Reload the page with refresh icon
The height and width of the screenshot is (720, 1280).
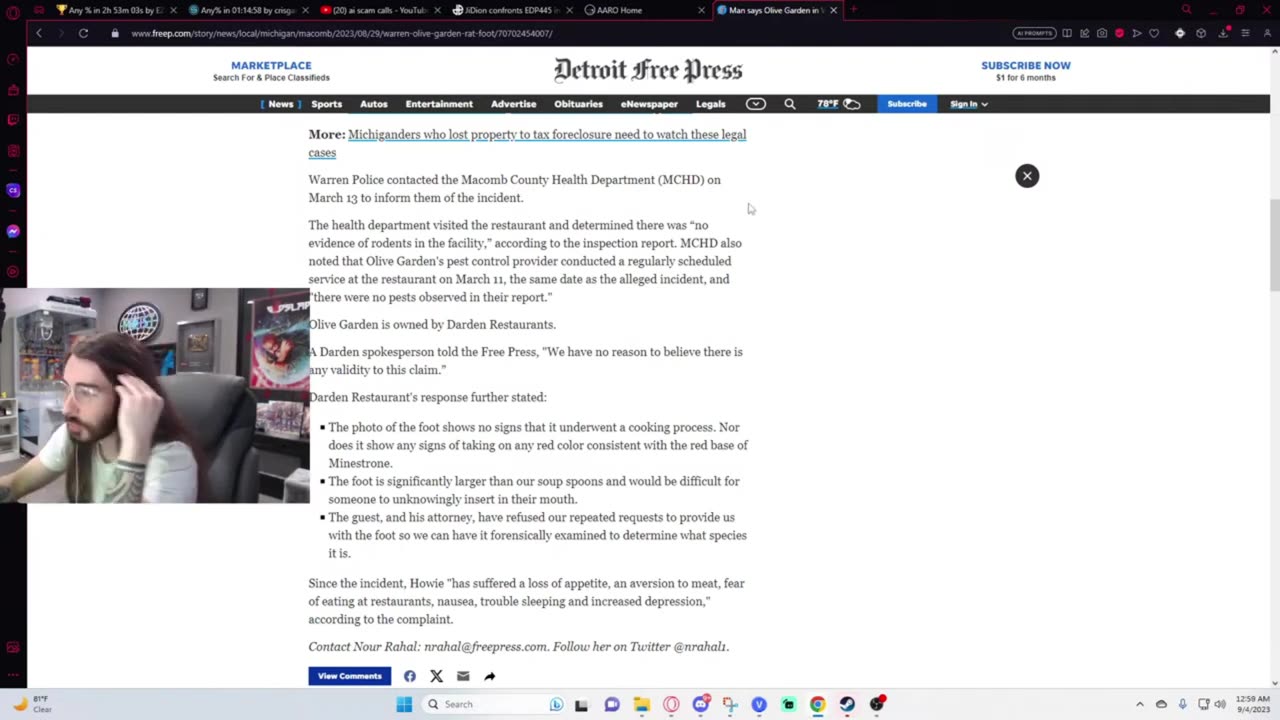(x=83, y=33)
